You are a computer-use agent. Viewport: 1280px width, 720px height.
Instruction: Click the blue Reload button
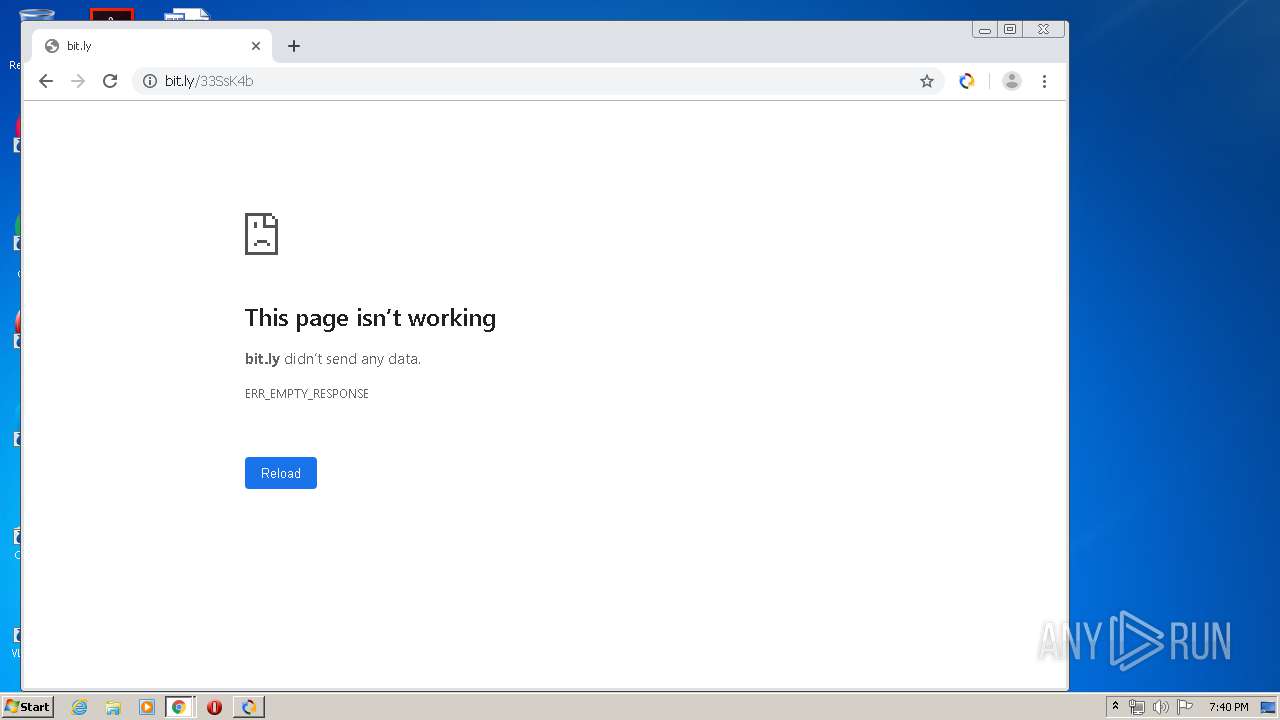281,473
